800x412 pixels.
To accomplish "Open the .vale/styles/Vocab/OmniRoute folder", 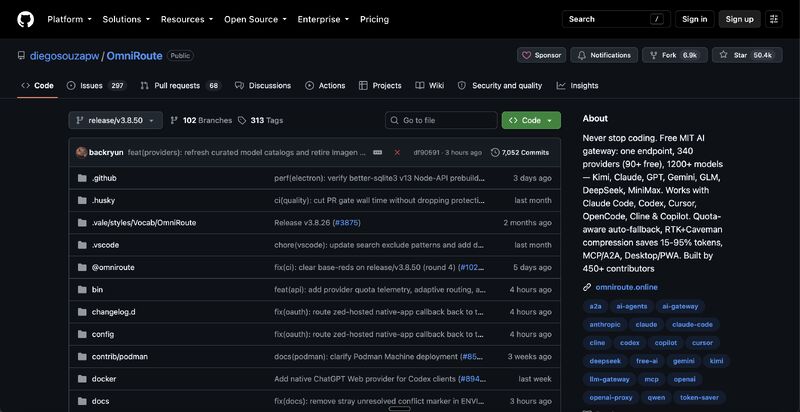I will coord(144,223).
